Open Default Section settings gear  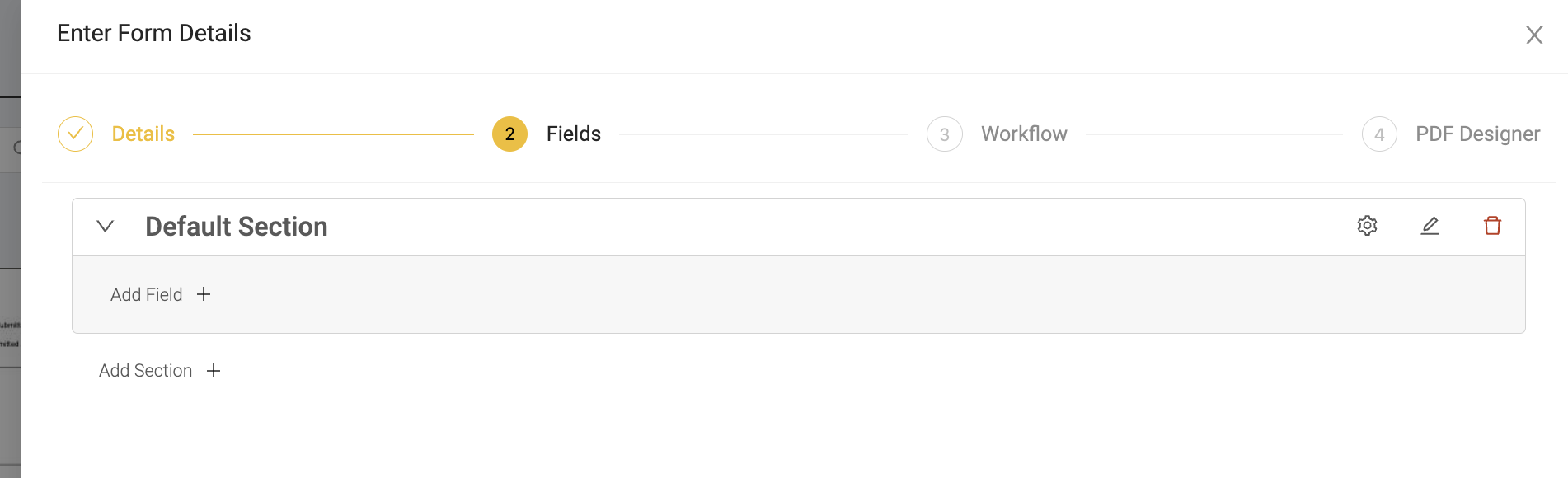[1367, 226]
